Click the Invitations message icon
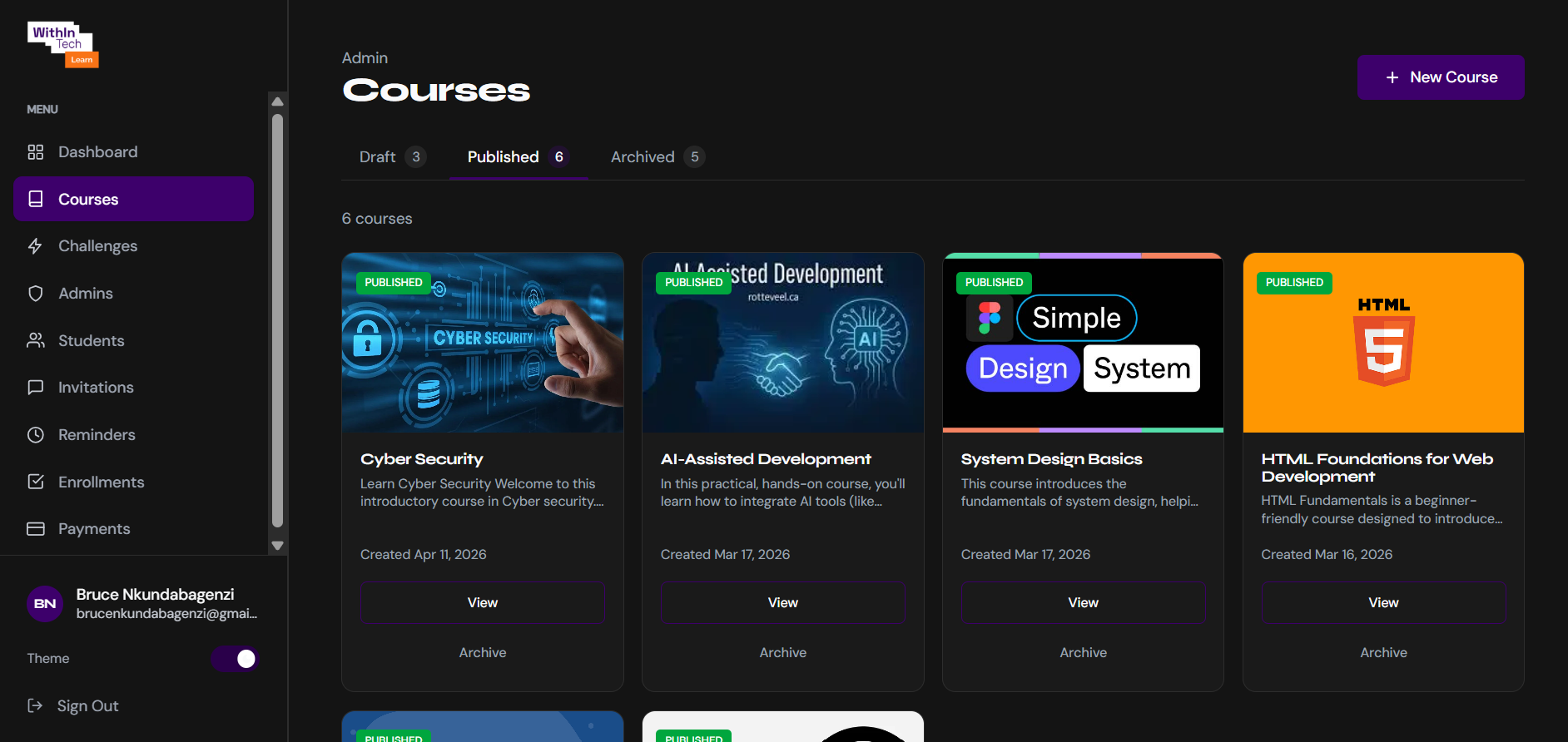Image resolution: width=1568 pixels, height=742 pixels. pos(36,388)
